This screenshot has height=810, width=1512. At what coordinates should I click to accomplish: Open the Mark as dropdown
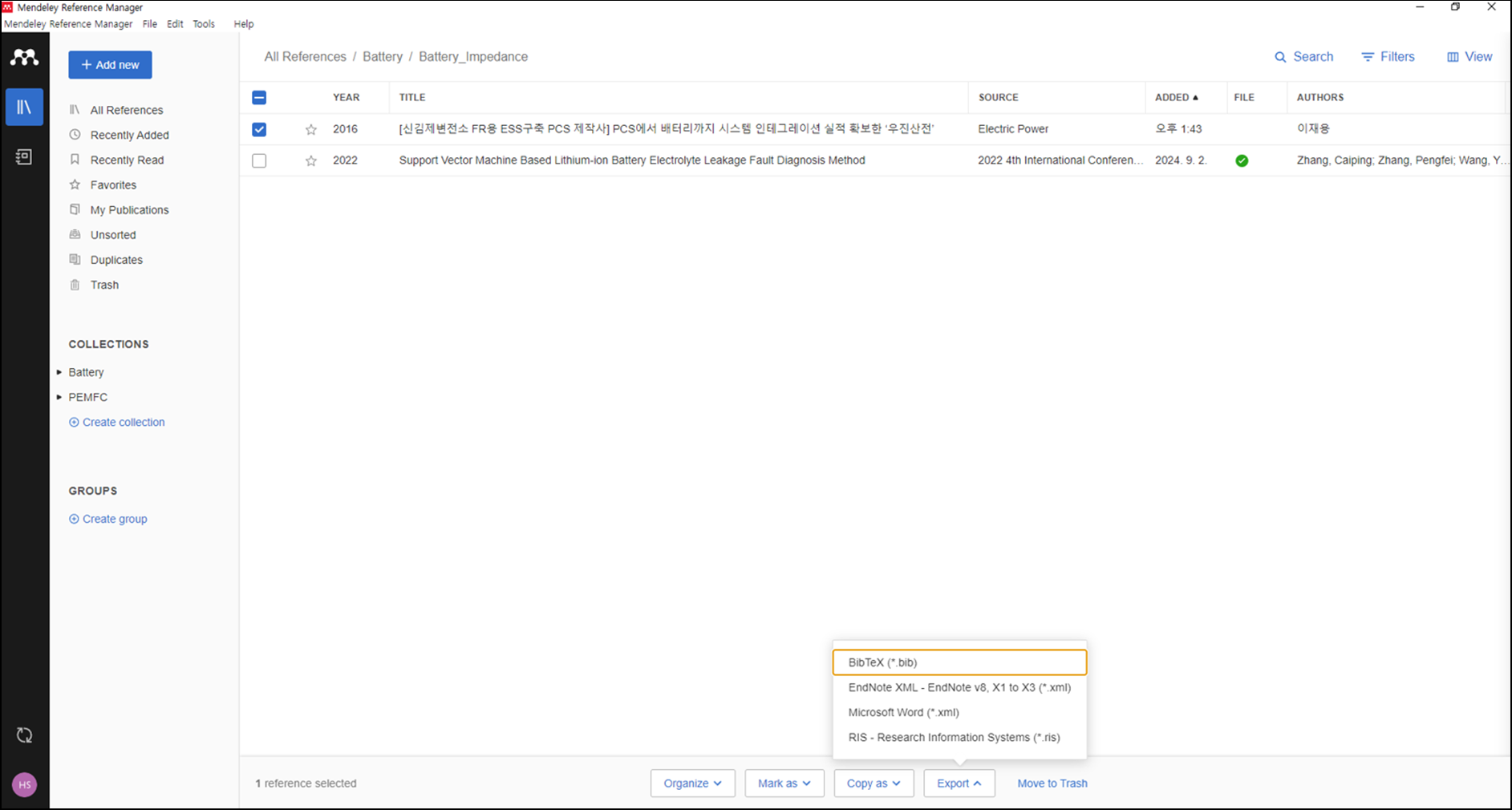pos(784,784)
